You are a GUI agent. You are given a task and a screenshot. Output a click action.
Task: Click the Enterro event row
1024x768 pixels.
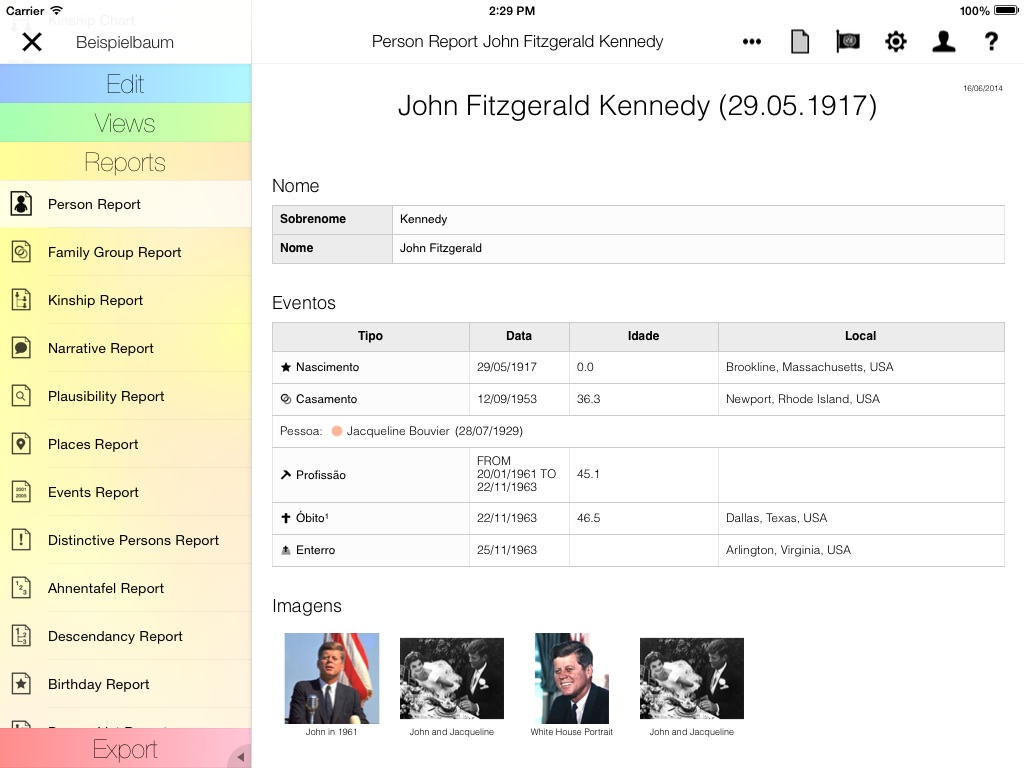click(x=638, y=550)
